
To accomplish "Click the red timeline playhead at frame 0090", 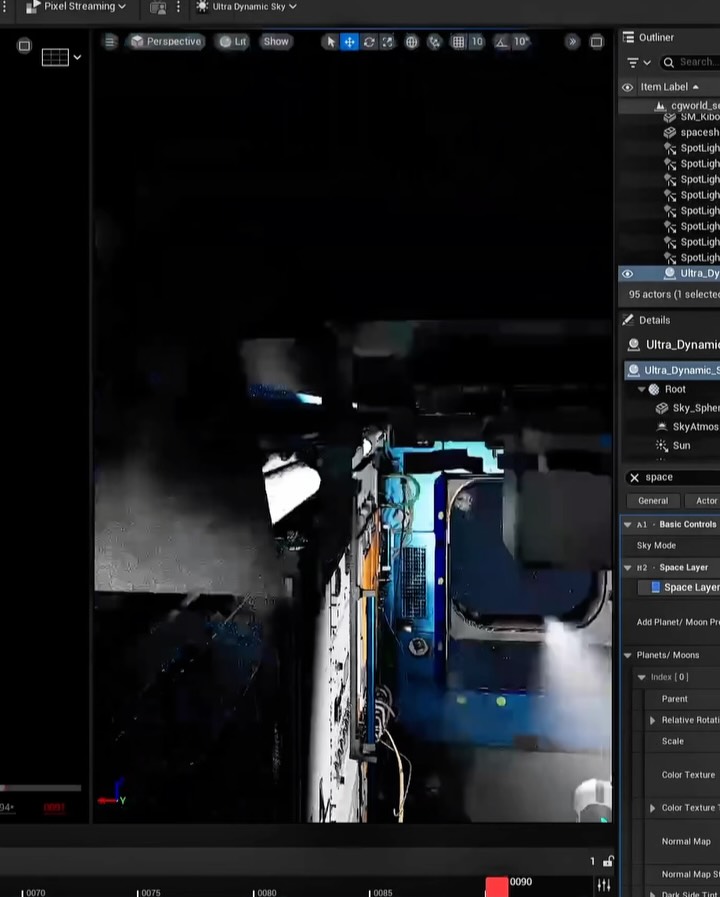I will tap(497, 886).
